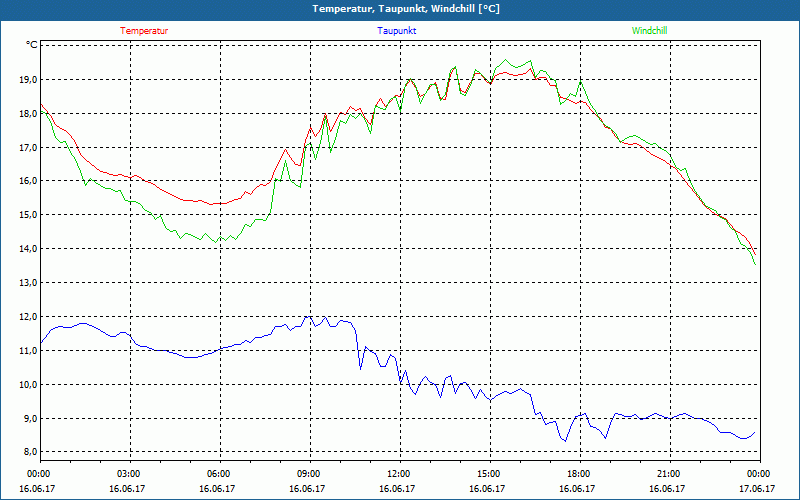800x500 pixels.
Task: Click the 18:00 time axis label
Action: click(x=580, y=474)
